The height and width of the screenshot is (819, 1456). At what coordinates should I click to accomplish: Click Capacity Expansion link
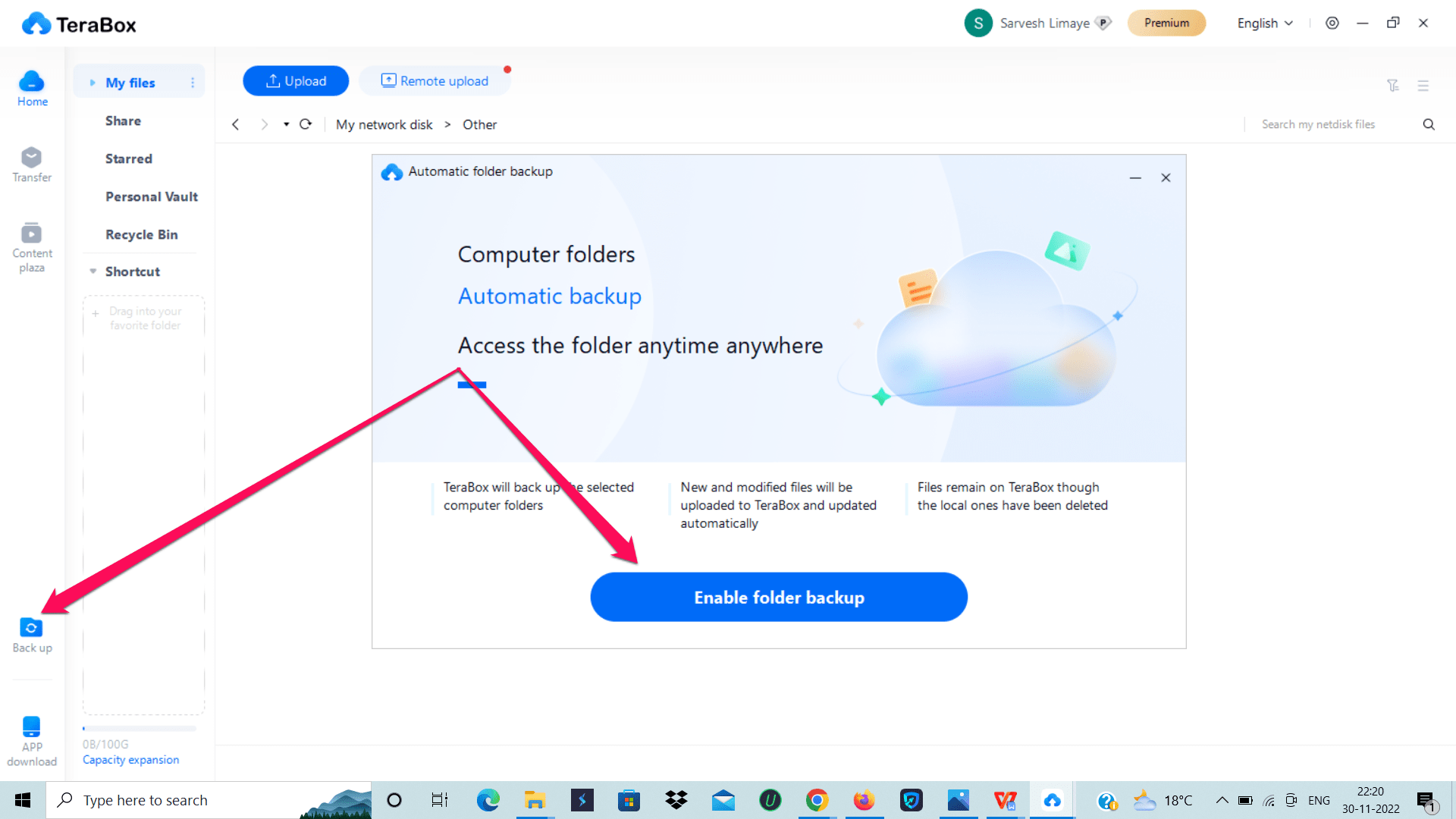(x=129, y=759)
